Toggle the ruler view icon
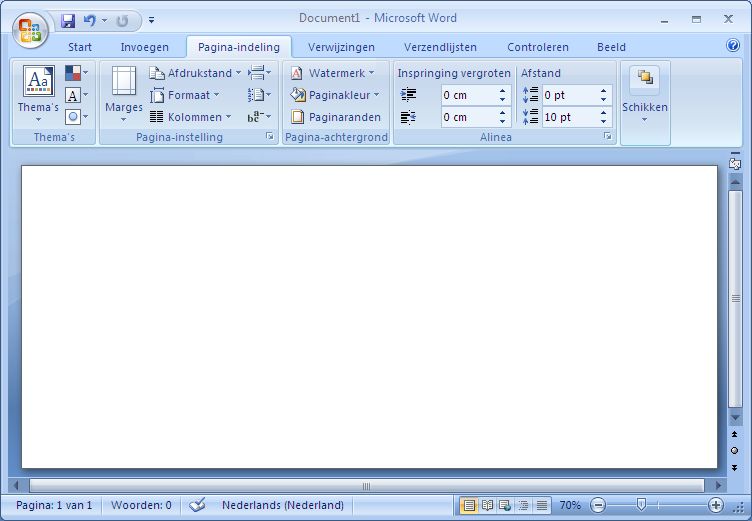This screenshot has height=521, width=752. 734,164
